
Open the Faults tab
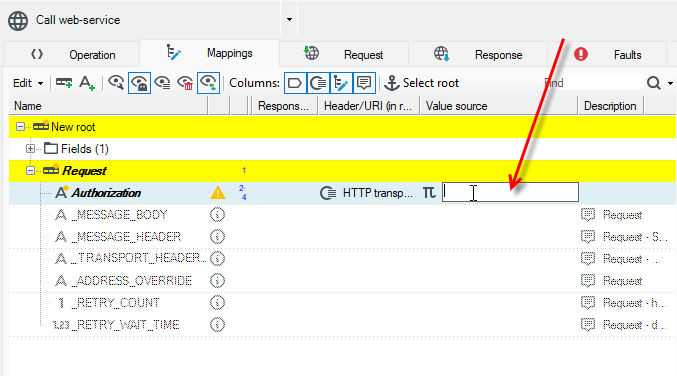[607, 55]
